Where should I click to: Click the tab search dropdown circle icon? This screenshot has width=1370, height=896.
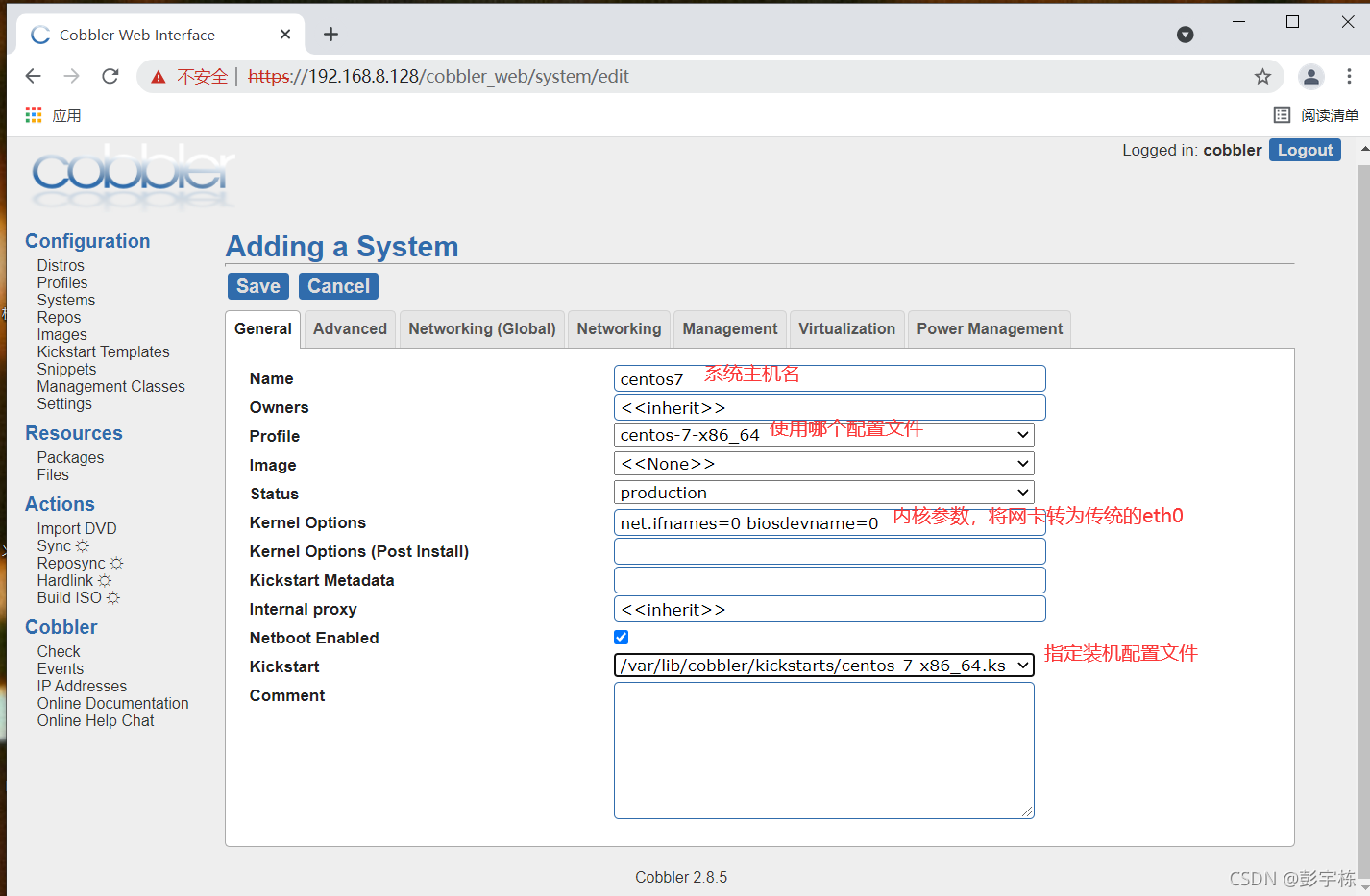[1186, 35]
